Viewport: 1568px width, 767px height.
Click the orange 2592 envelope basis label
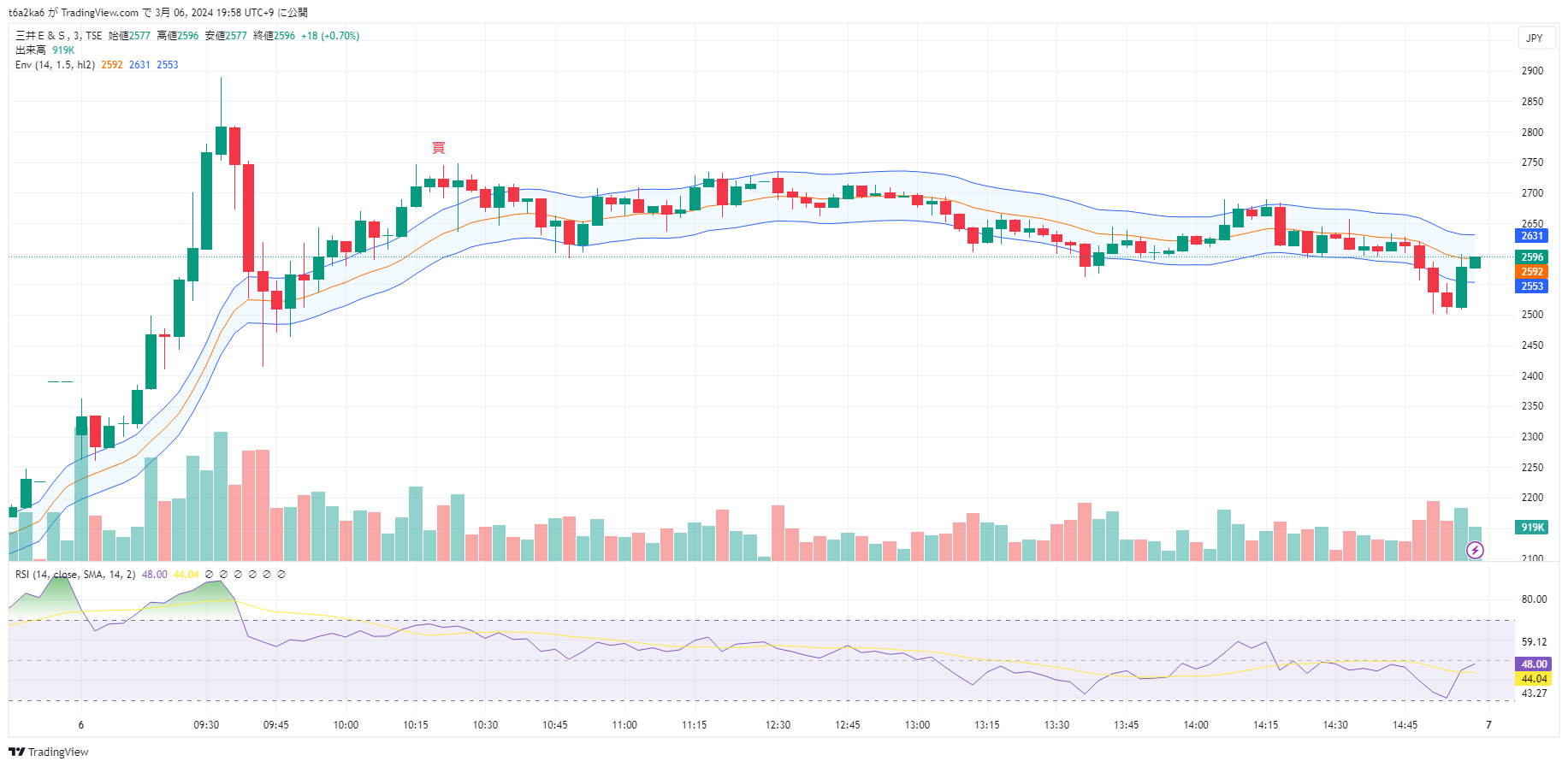(x=1531, y=272)
